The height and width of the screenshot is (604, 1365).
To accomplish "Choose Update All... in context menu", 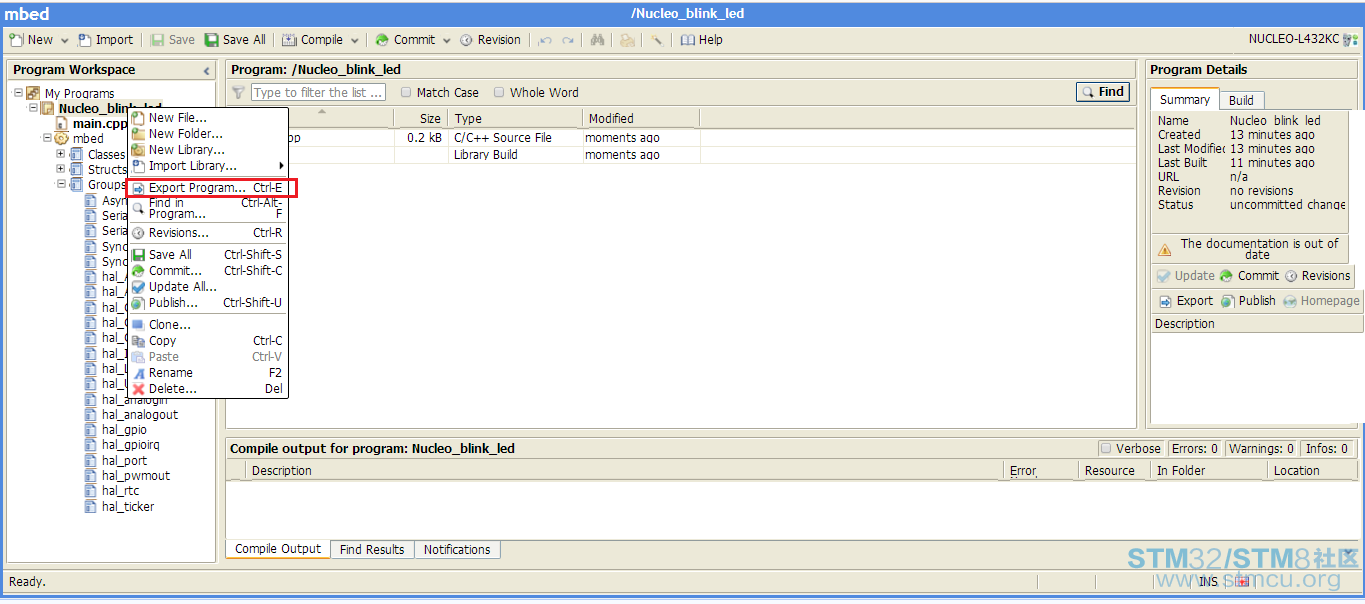I will pos(208,287).
